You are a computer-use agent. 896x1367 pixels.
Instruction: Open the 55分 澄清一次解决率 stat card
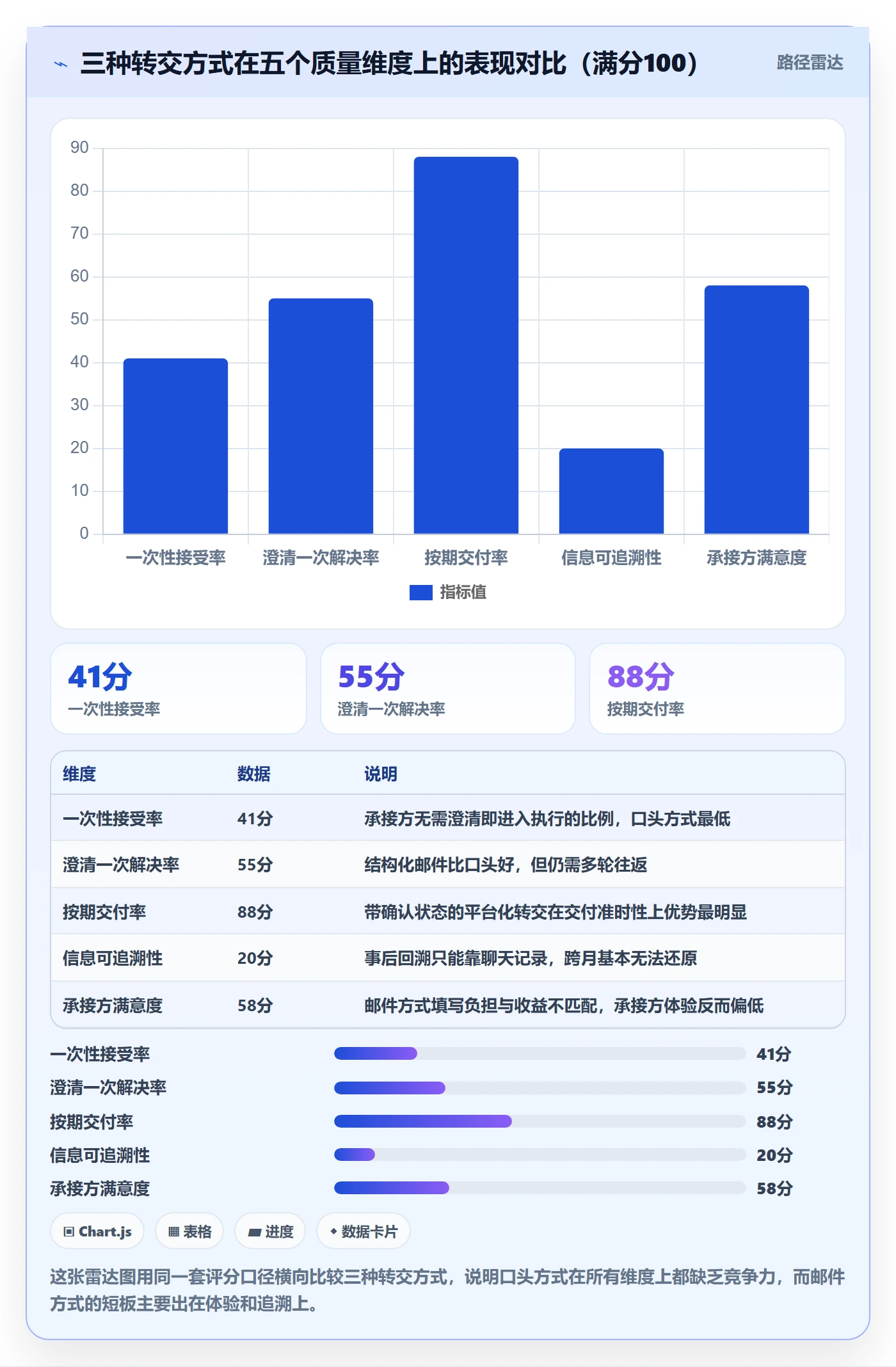(448, 689)
